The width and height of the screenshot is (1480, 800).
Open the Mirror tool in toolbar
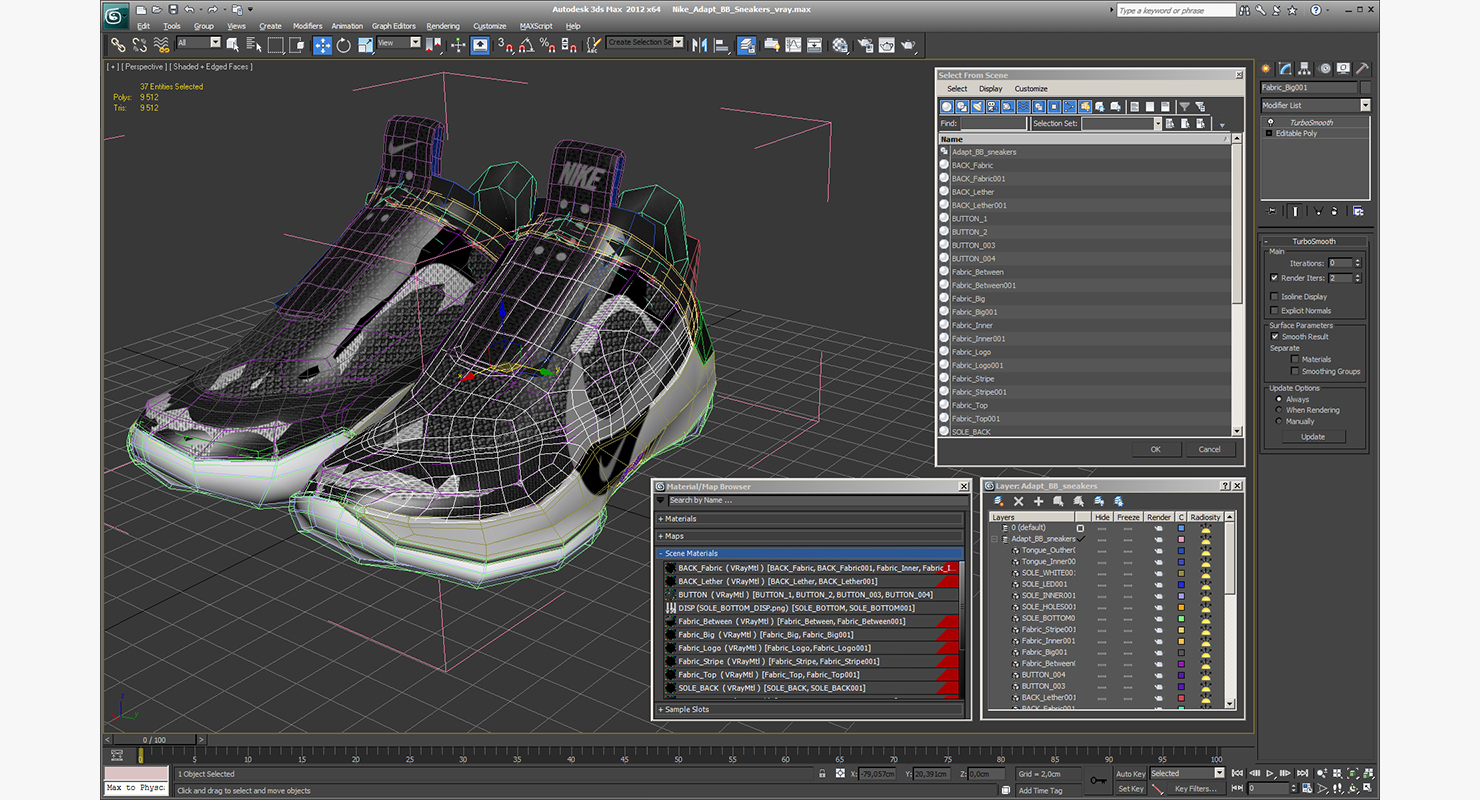(x=699, y=45)
